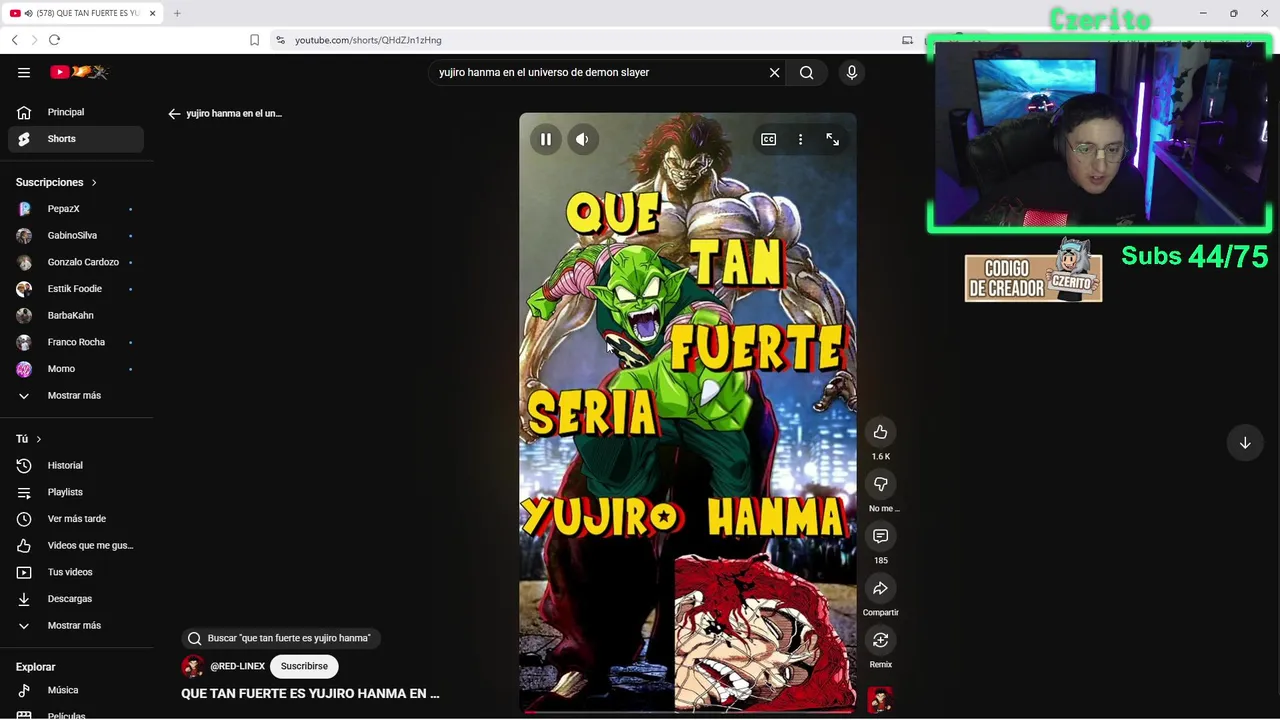Open the cast/screen icon near address bar
The width and height of the screenshot is (1280, 720).
pos(907,40)
